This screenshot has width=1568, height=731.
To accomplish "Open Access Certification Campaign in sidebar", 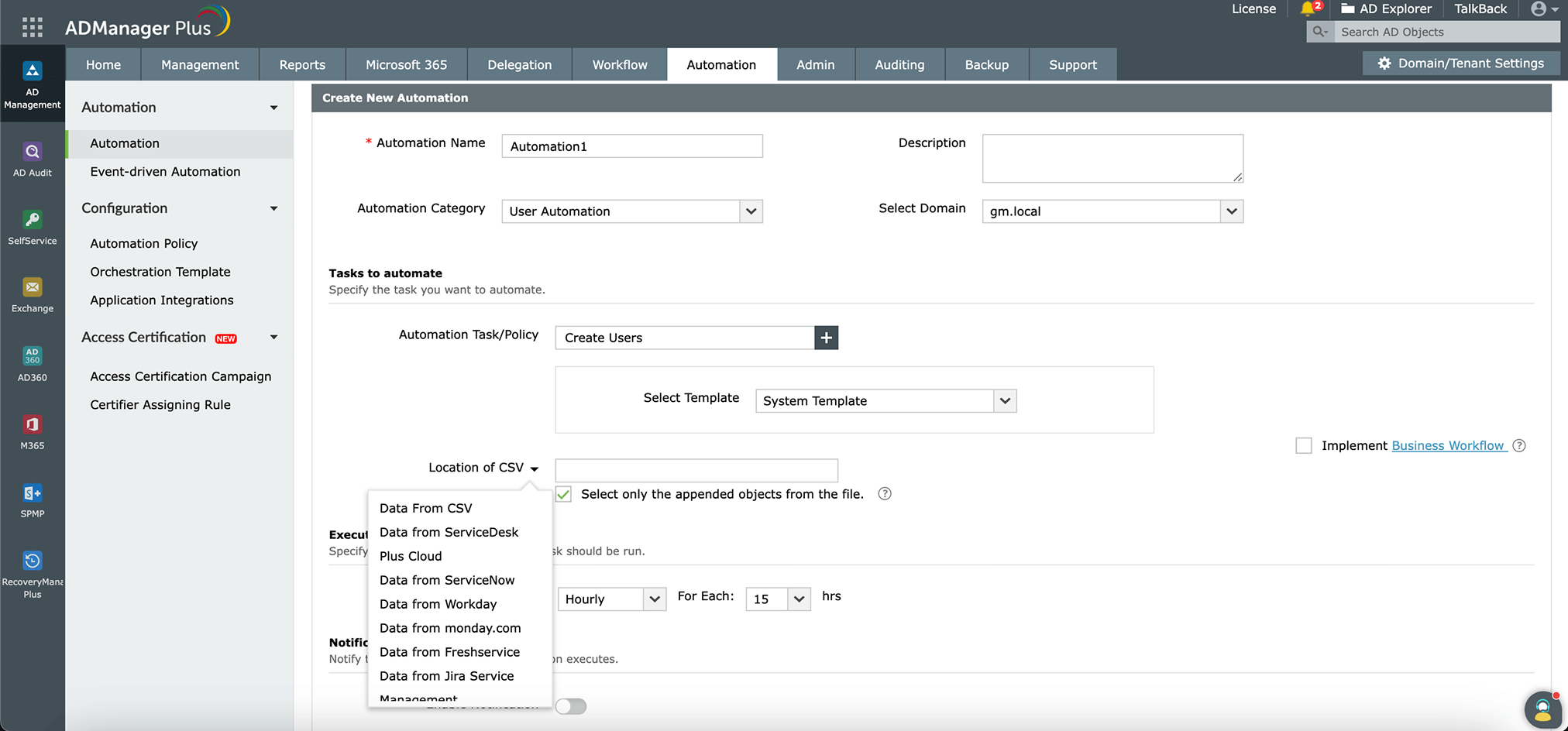I will click(x=181, y=376).
